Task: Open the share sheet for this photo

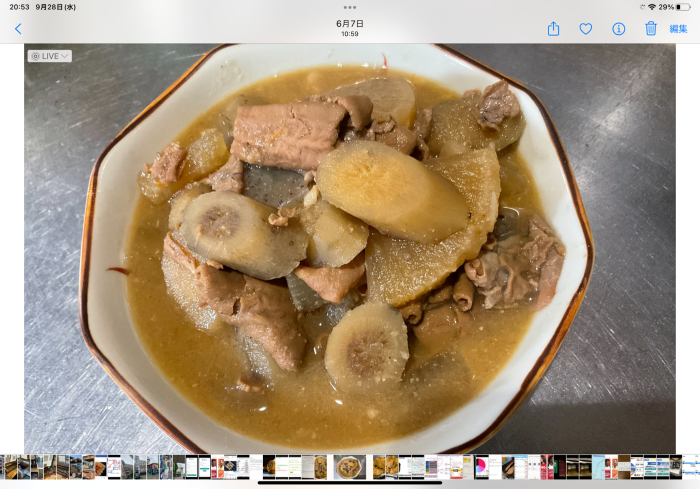Action: [x=553, y=29]
